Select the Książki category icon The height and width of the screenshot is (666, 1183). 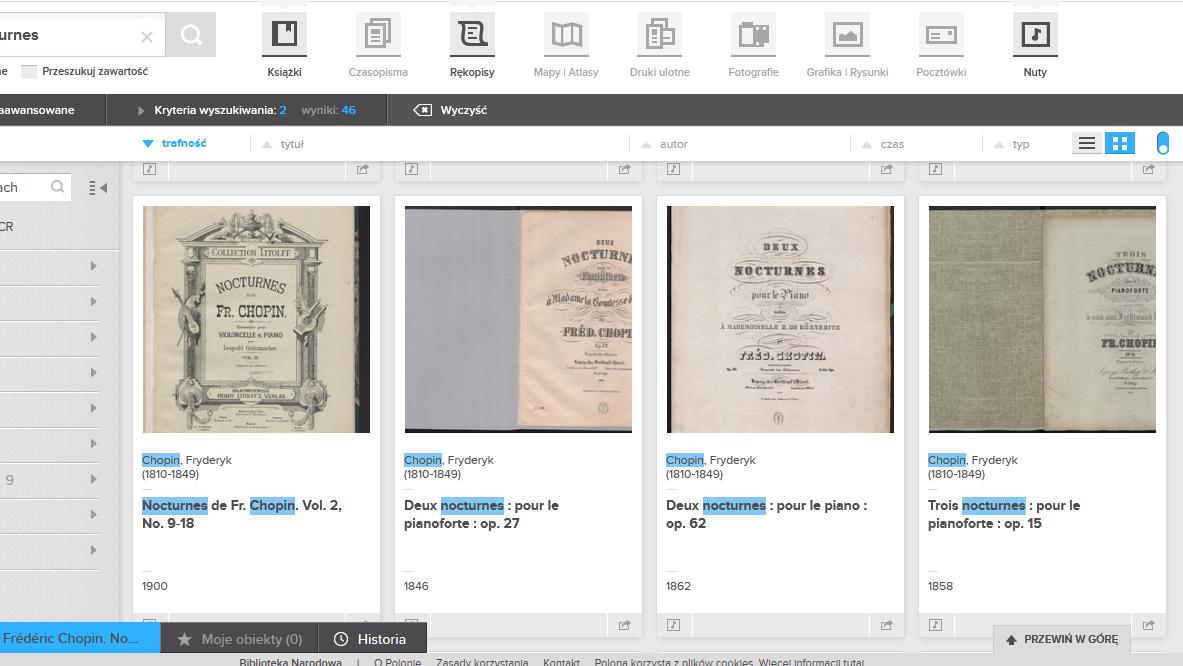click(284, 34)
